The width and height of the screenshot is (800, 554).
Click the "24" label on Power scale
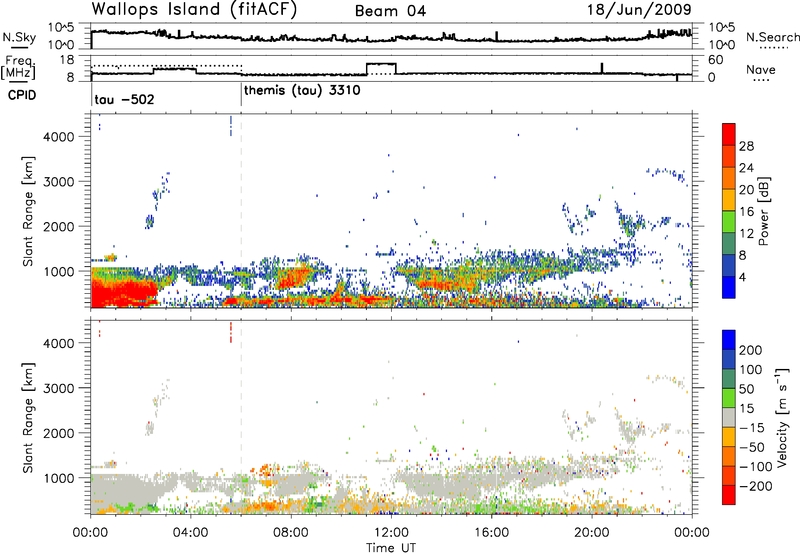click(746, 168)
